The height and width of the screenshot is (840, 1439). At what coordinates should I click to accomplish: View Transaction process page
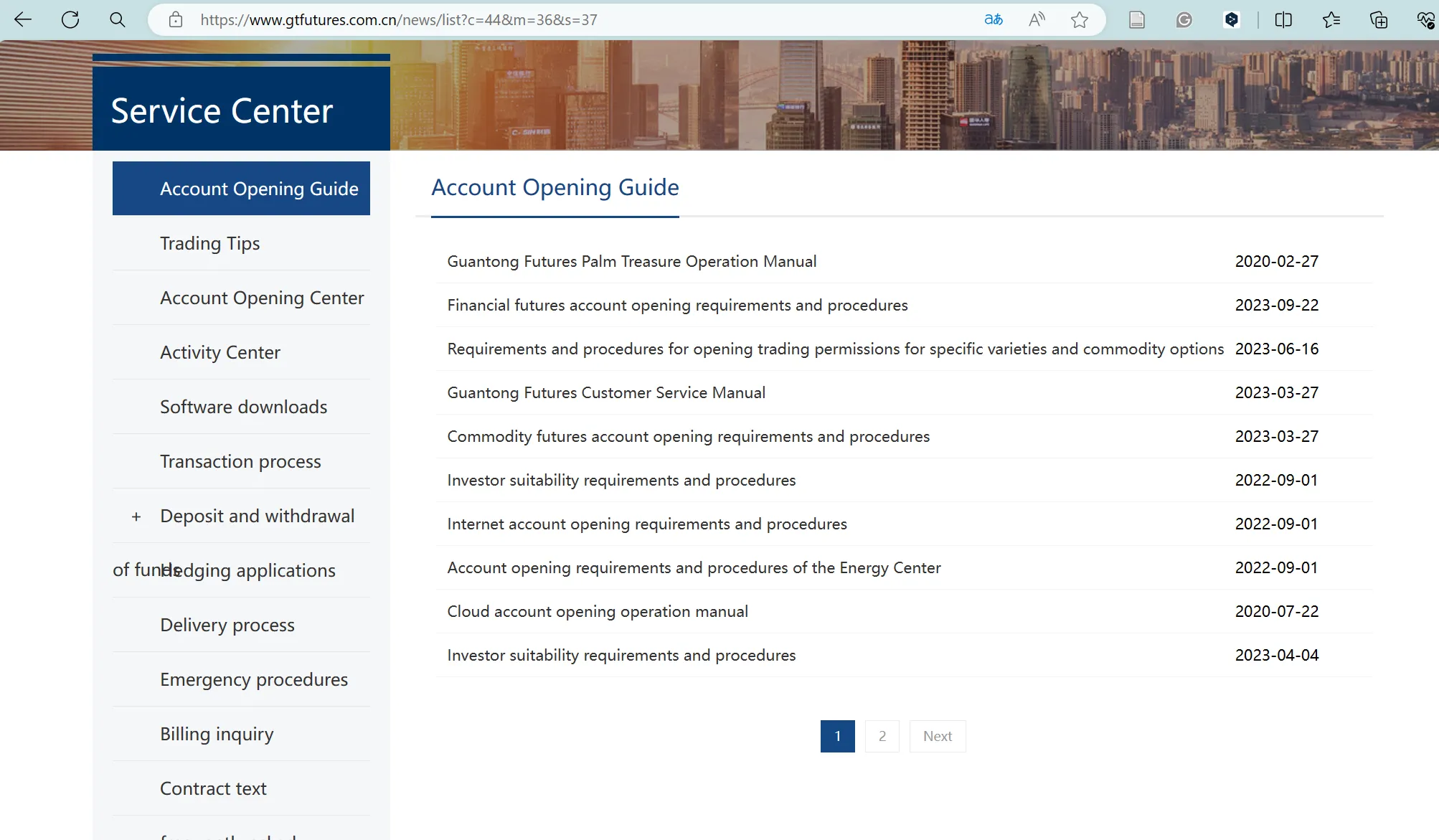(x=240, y=461)
